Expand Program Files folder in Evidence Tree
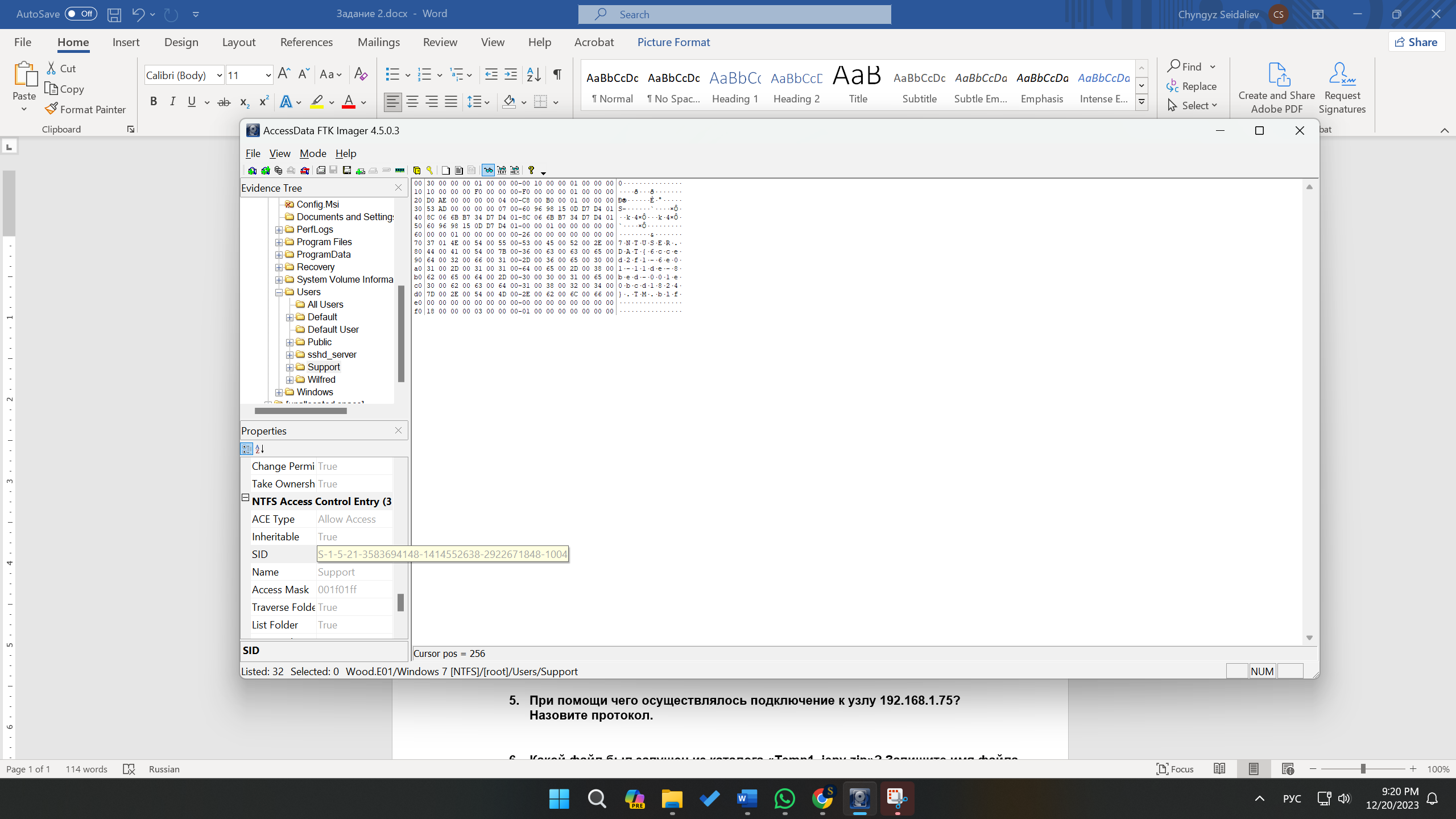This screenshot has width=1456, height=819. tap(279, 242)
